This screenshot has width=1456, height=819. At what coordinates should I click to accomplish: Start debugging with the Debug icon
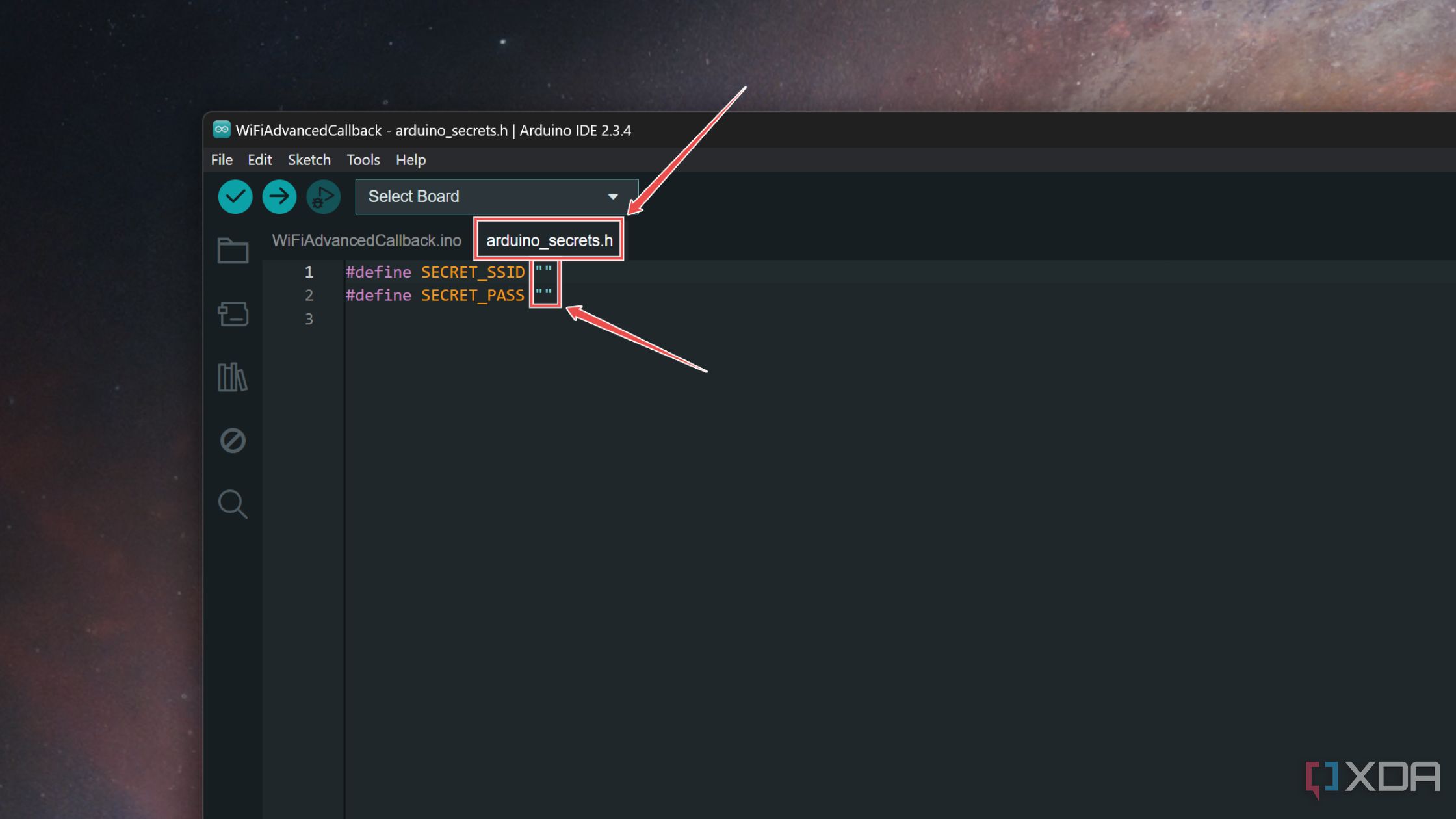pos(323,196)
